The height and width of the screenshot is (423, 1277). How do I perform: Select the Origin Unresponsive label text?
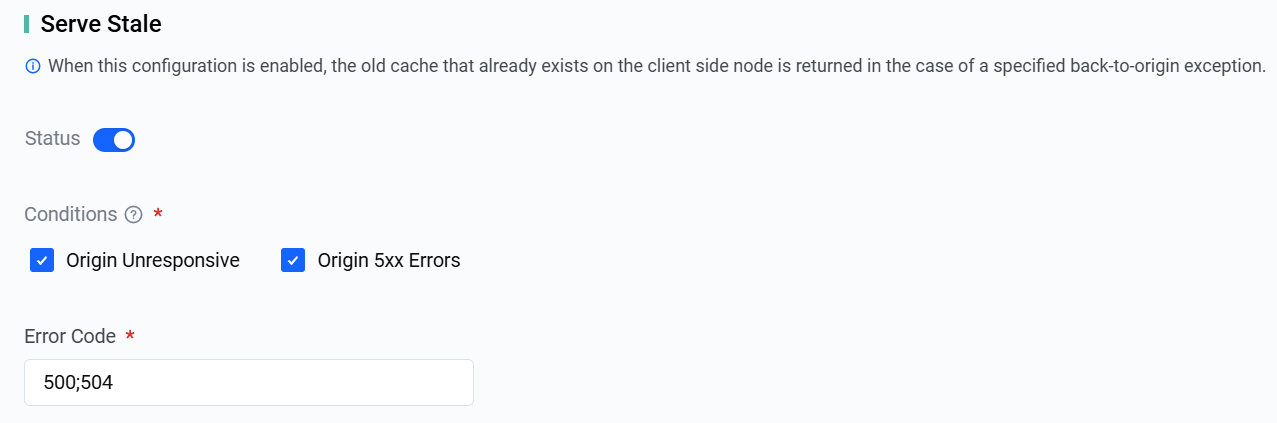pos(153,261)
